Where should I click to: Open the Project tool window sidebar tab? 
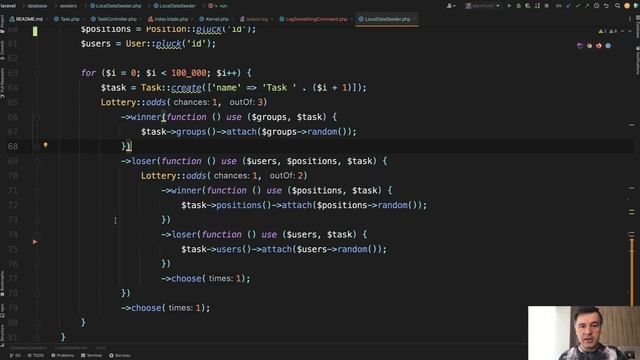(x=2, y=24)
